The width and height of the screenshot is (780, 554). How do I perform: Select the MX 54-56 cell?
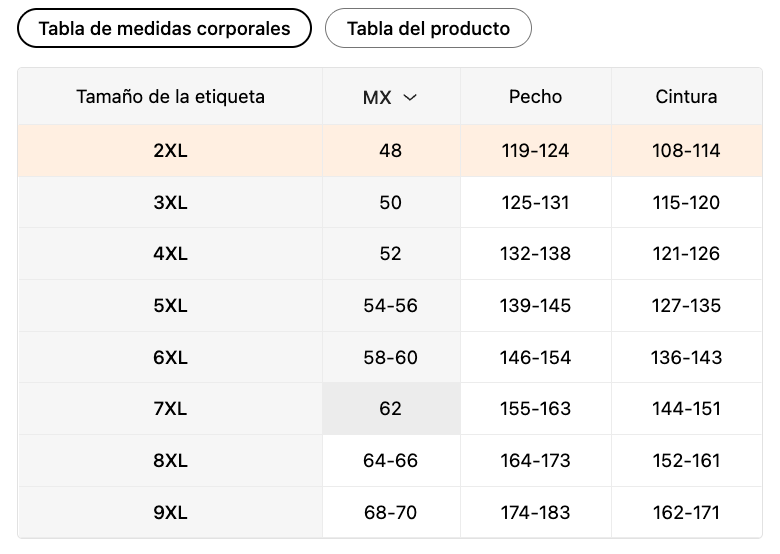pos(391,306)
